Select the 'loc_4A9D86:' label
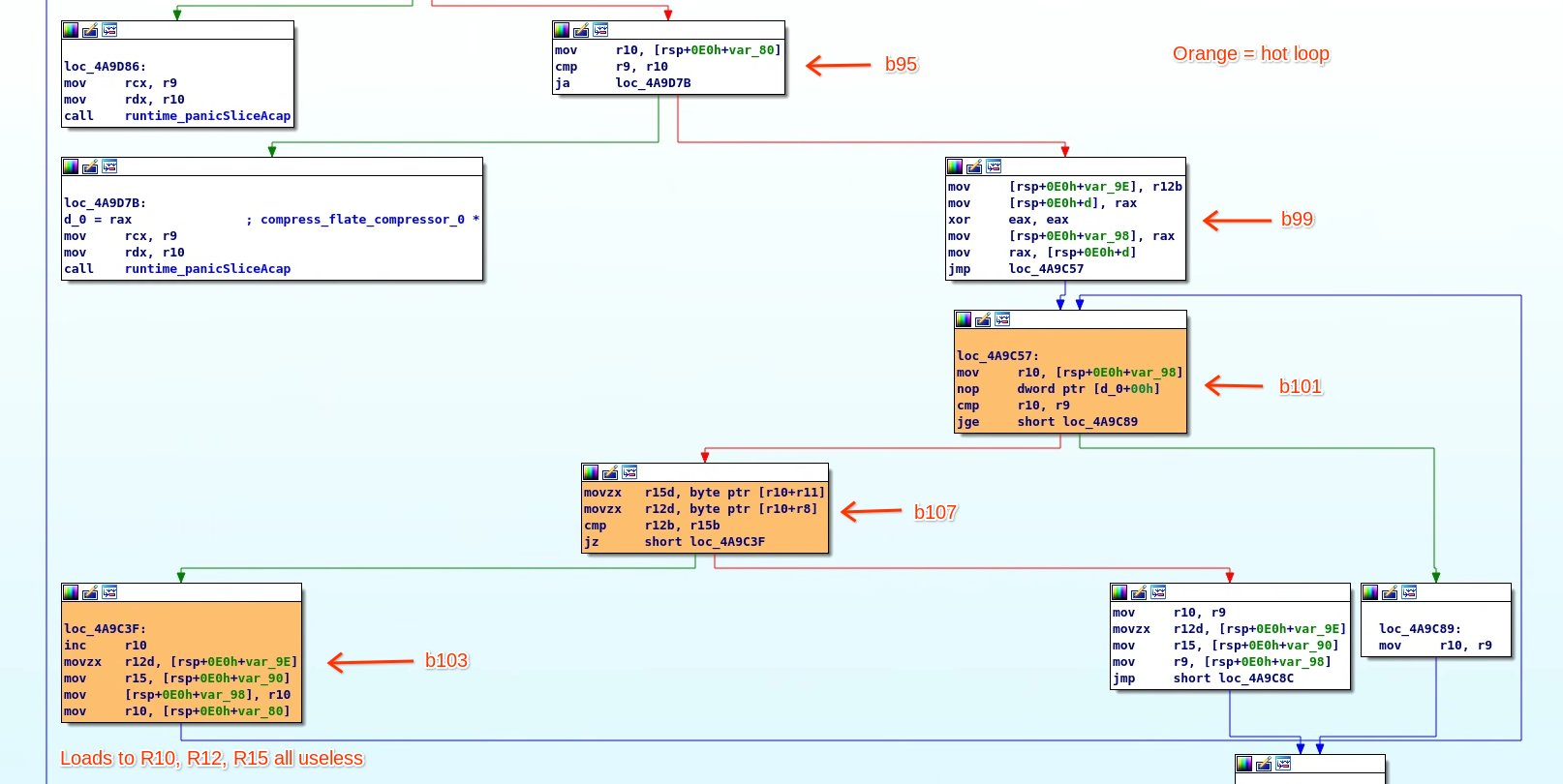1563x784 pixels. pos(105,67)
